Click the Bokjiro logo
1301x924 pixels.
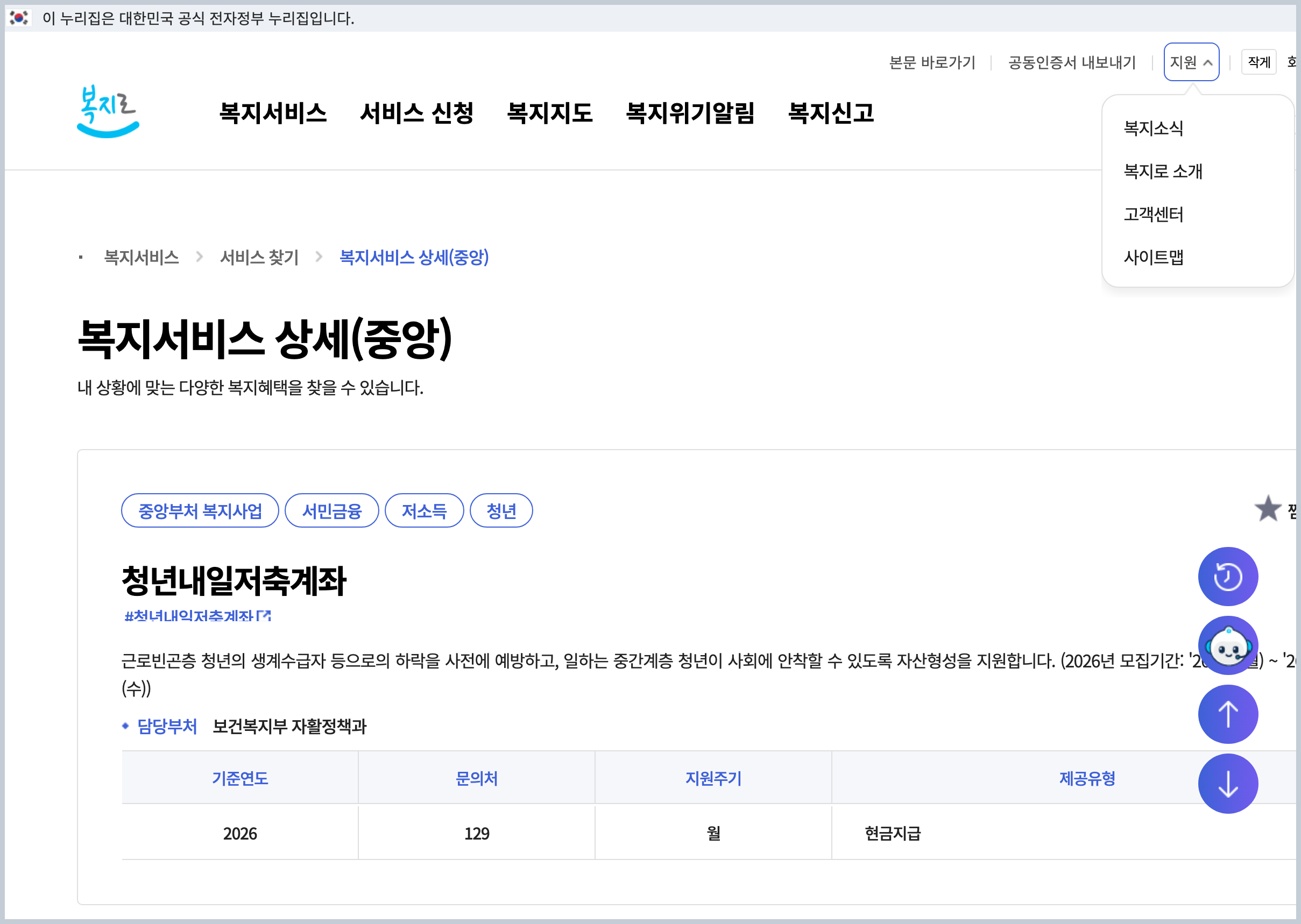[x=108, y=111]
